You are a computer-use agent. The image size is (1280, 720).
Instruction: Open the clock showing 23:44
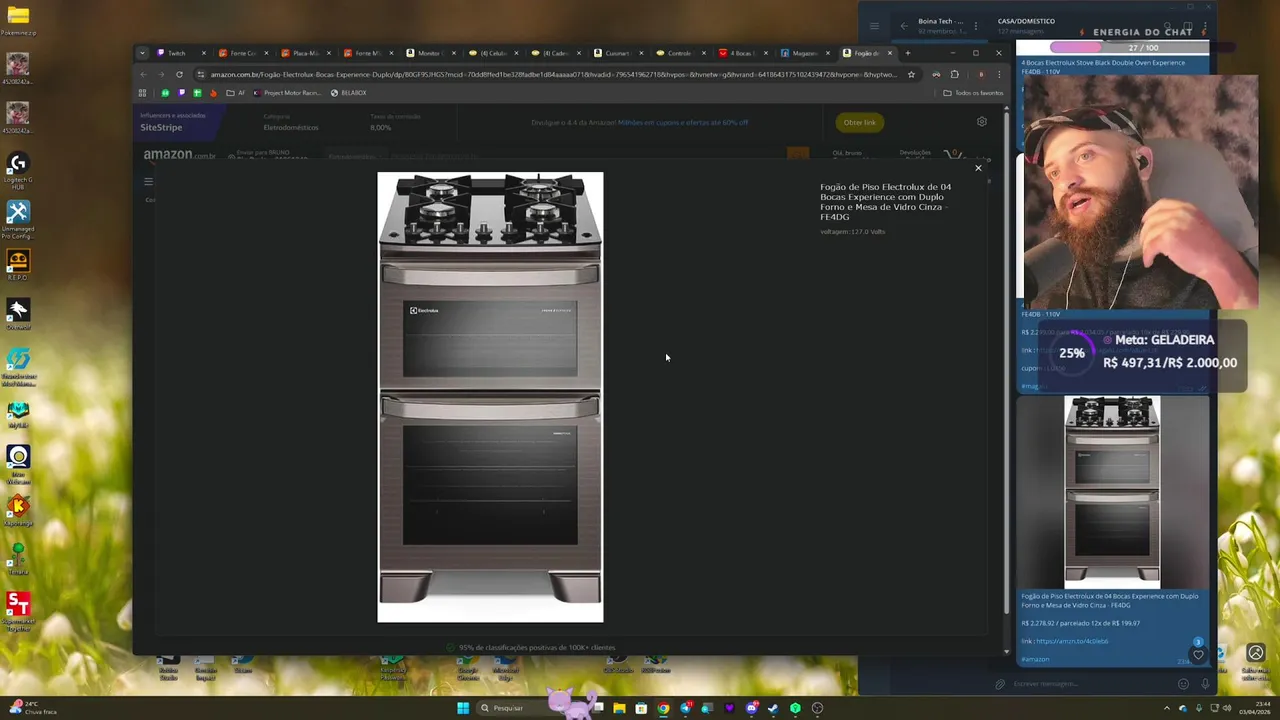(1254, 708)
